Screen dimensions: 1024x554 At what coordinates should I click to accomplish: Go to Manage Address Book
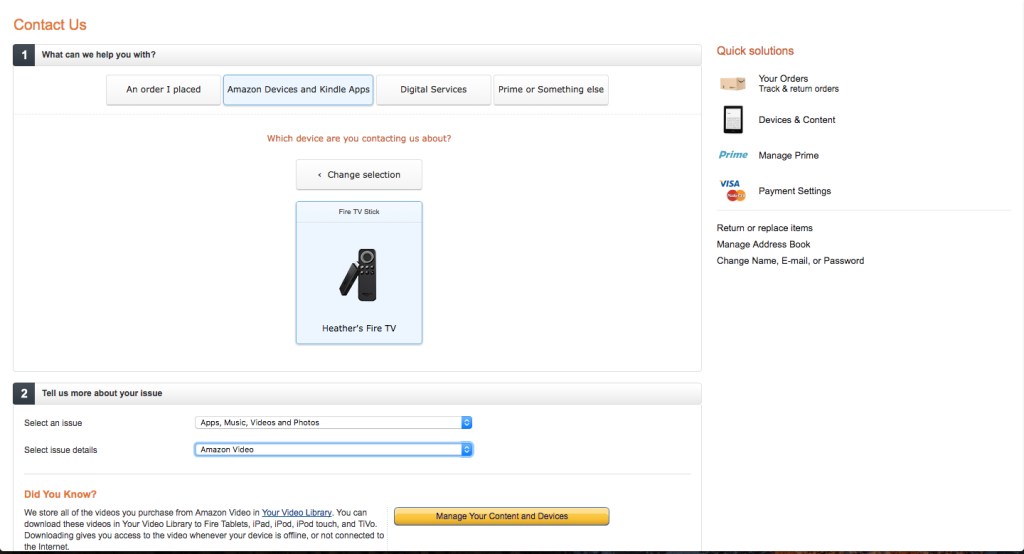763,244
